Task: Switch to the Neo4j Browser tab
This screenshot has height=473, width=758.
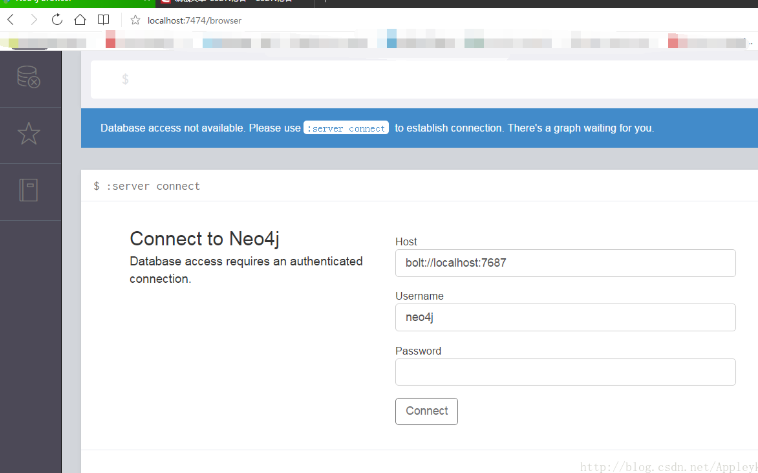Action: (77, 2)
